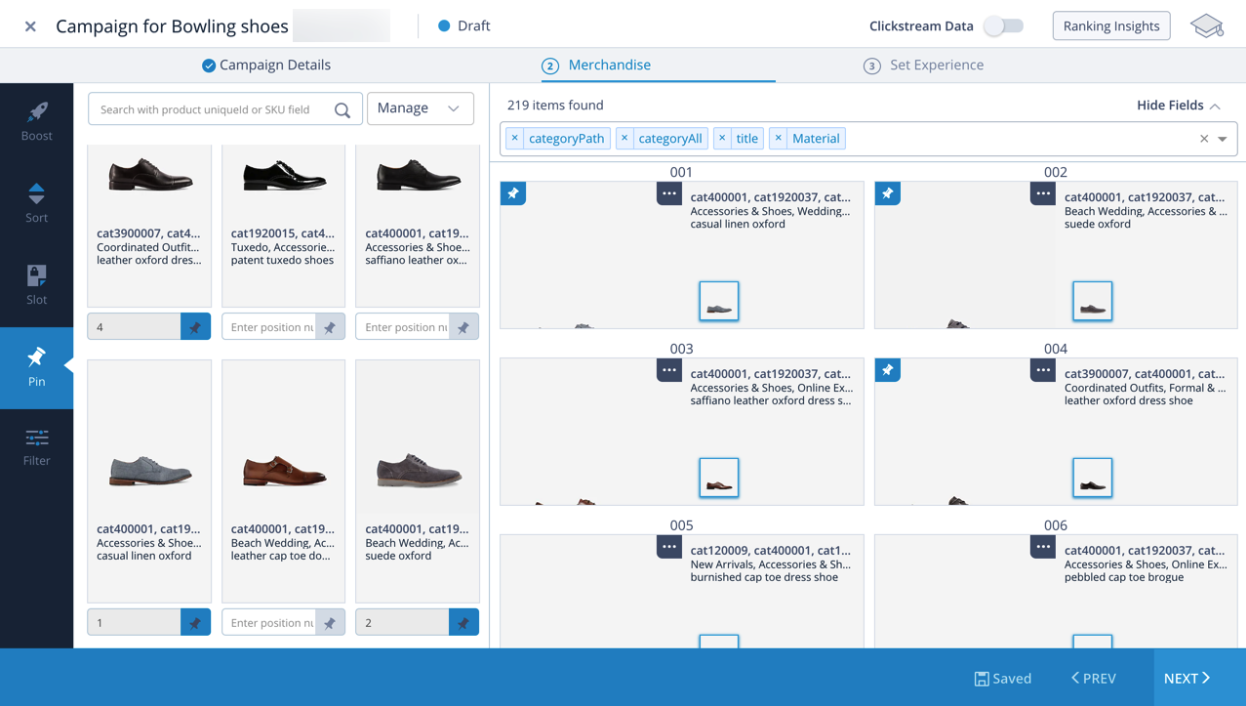Open the Sort panel
1246x706 pixels.
pos(37,203)
